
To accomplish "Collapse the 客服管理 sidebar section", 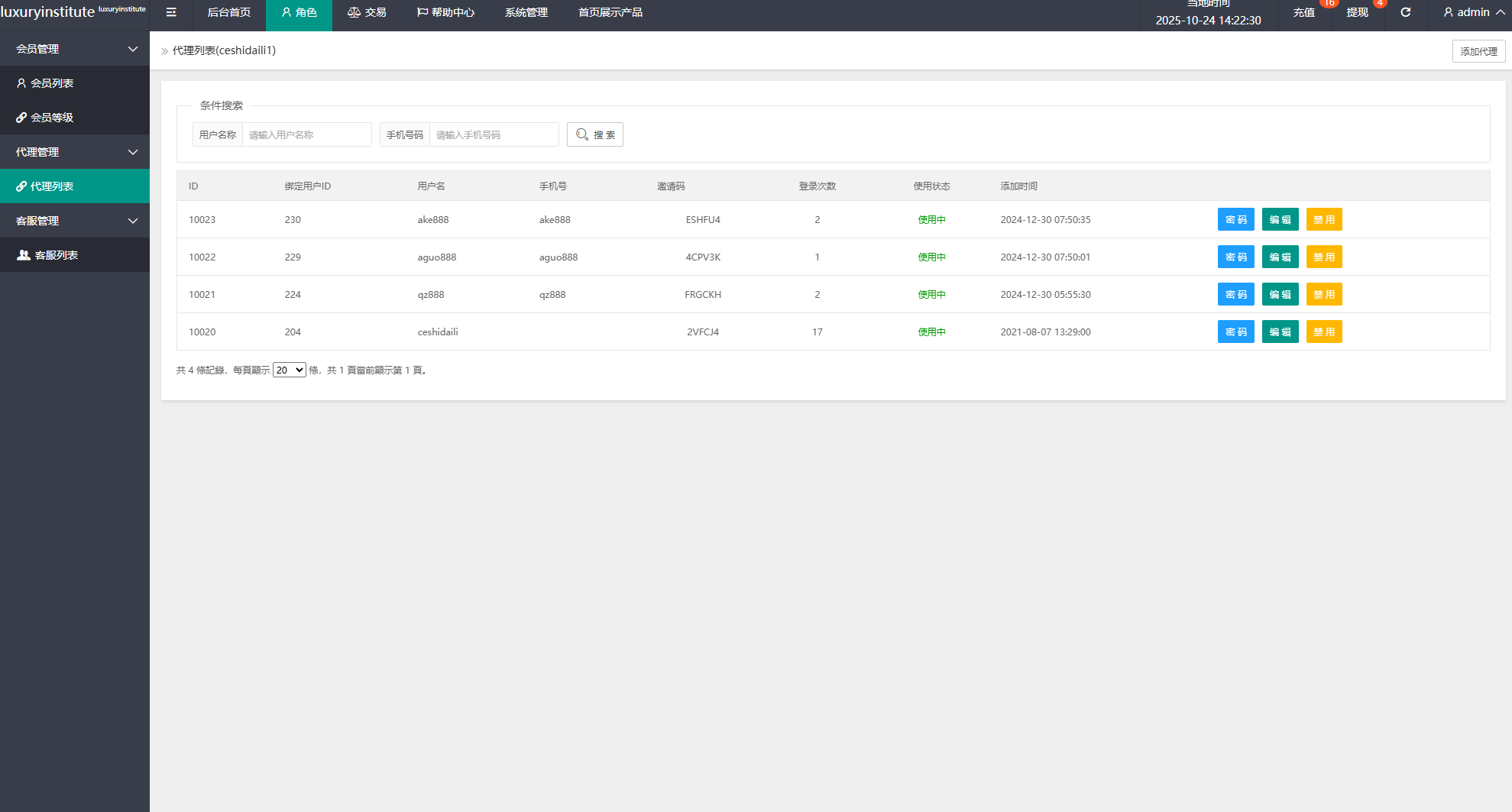I will click(x=74, y=221).
